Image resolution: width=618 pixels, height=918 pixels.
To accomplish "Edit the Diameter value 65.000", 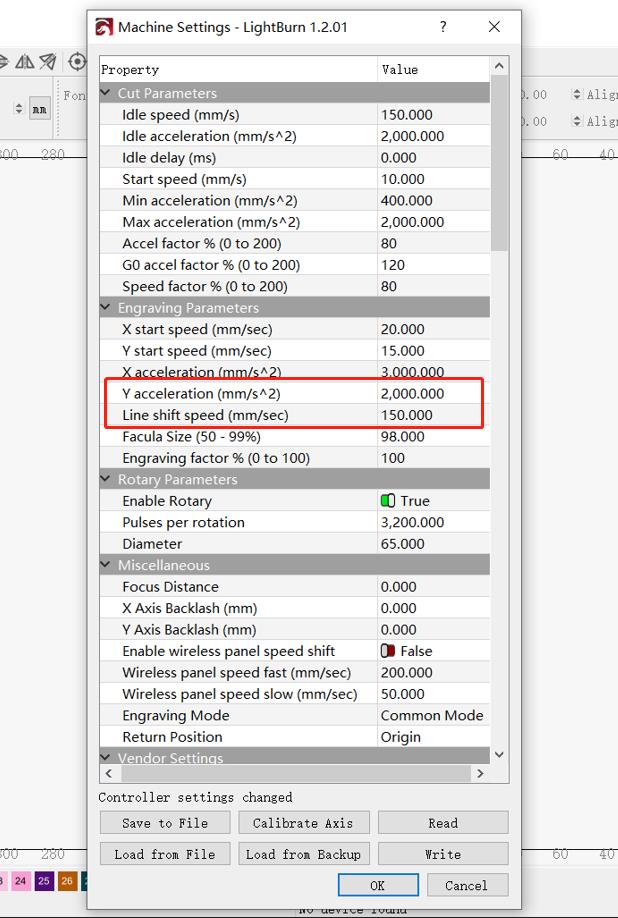I will [434, 544].
